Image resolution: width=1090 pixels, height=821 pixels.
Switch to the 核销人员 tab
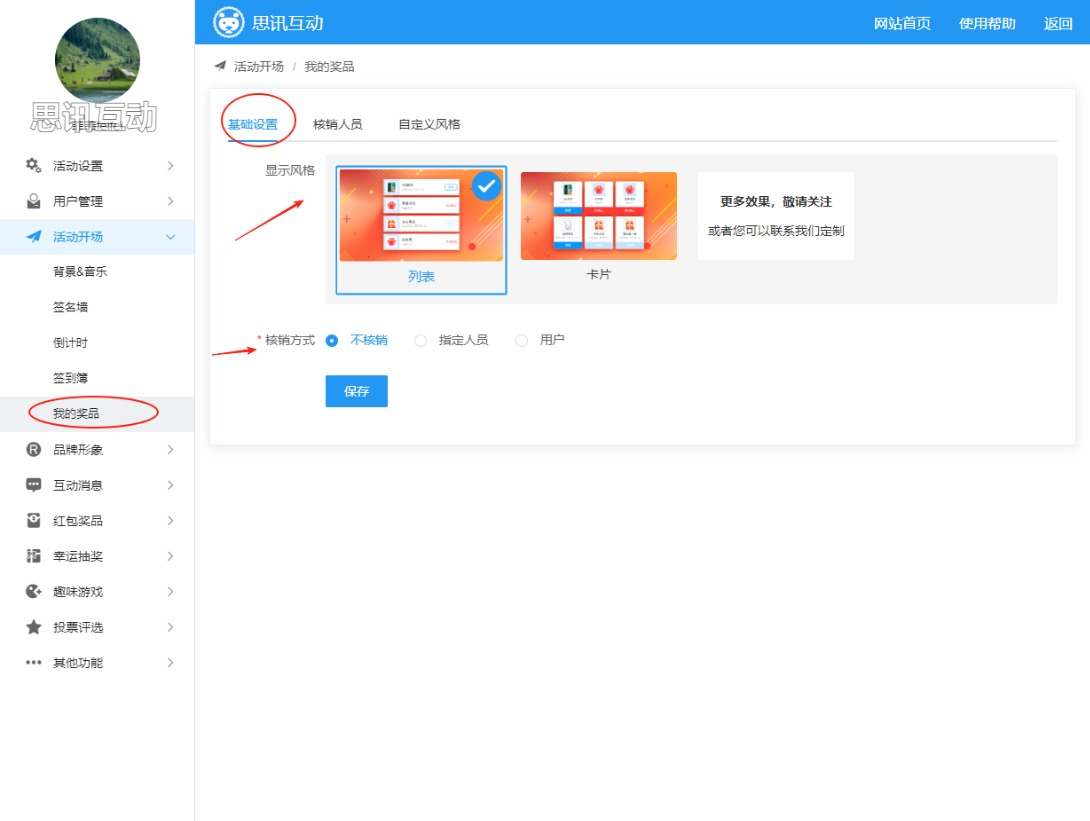click(338, 124)
